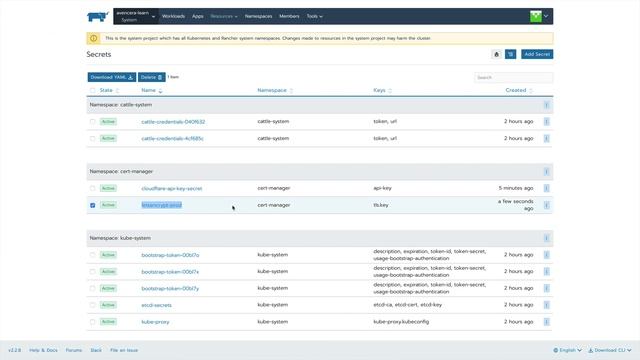Image resolution: width=640 pixels, height=360 pixels.
Task: Check the bootstrap-token-00bl7o row checkbox
Action: (x=93, y=255)
